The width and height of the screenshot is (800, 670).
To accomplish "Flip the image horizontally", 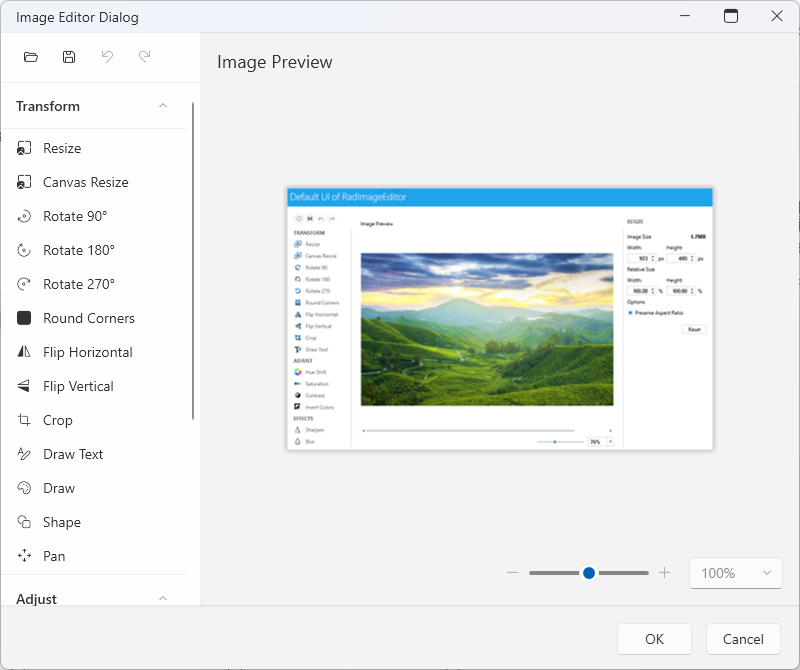I will (90, 352).
